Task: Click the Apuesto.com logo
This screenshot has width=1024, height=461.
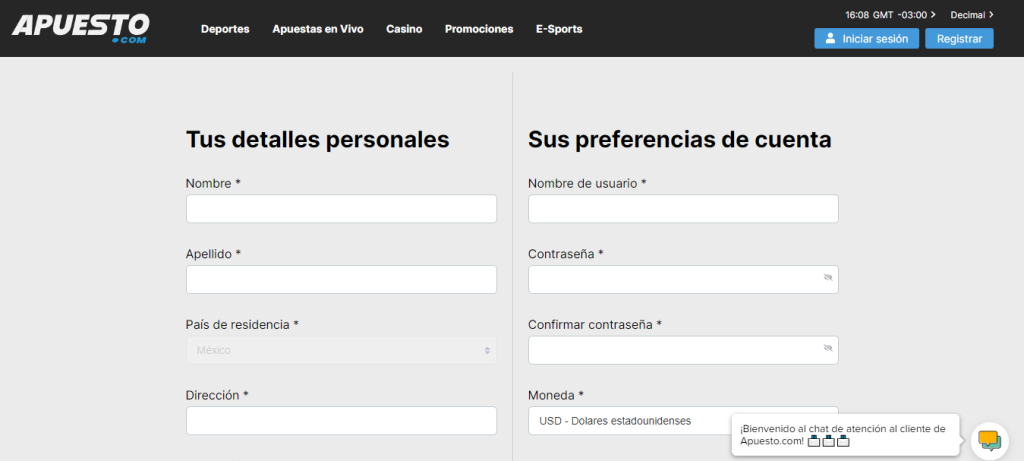Action: tap(81, 28)
